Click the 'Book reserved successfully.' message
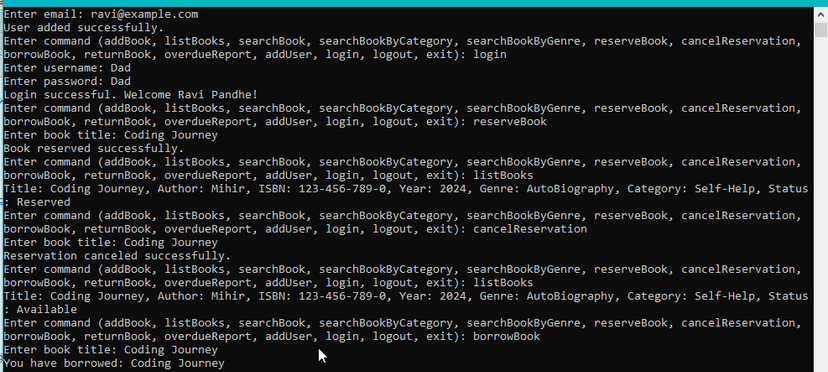Screen dimensions: 828x372 click(93, 148)
